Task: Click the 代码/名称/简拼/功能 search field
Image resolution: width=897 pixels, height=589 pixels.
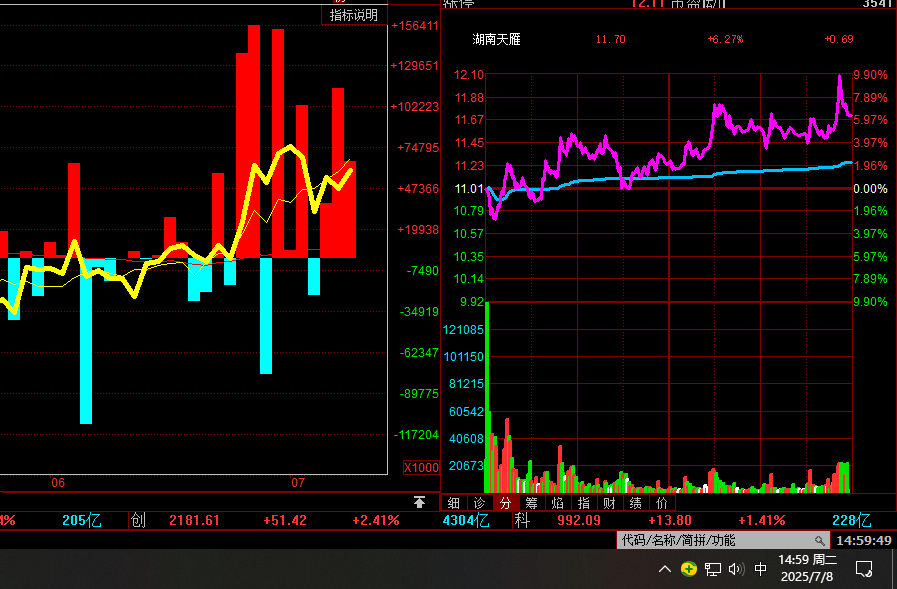Action: click(x=723, y=540)
